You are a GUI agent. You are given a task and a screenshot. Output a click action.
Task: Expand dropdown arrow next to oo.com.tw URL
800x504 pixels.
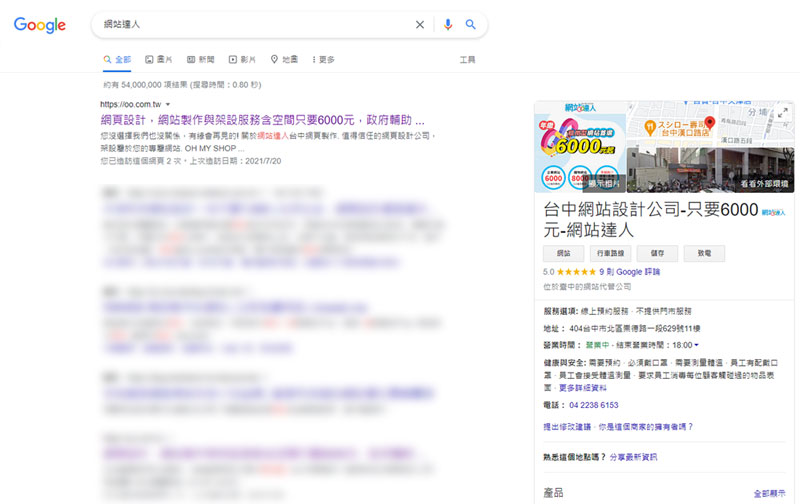[168, 105]
